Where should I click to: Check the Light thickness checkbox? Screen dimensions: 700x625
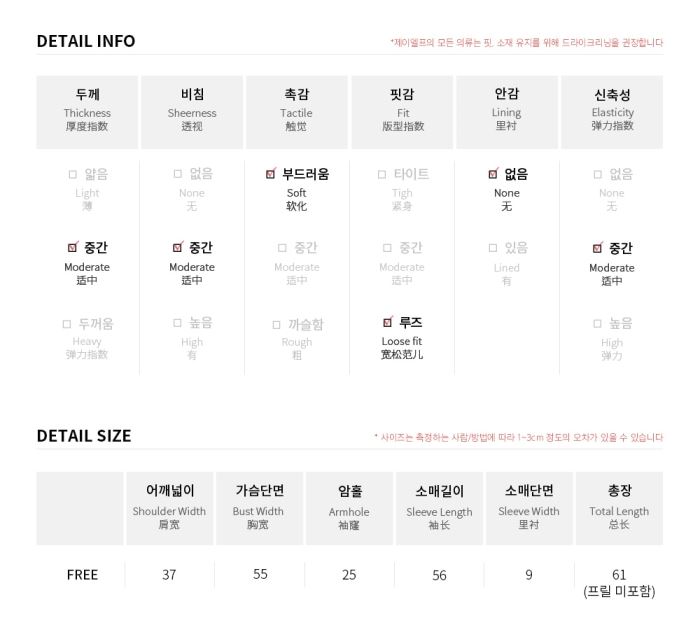(73, 174)
